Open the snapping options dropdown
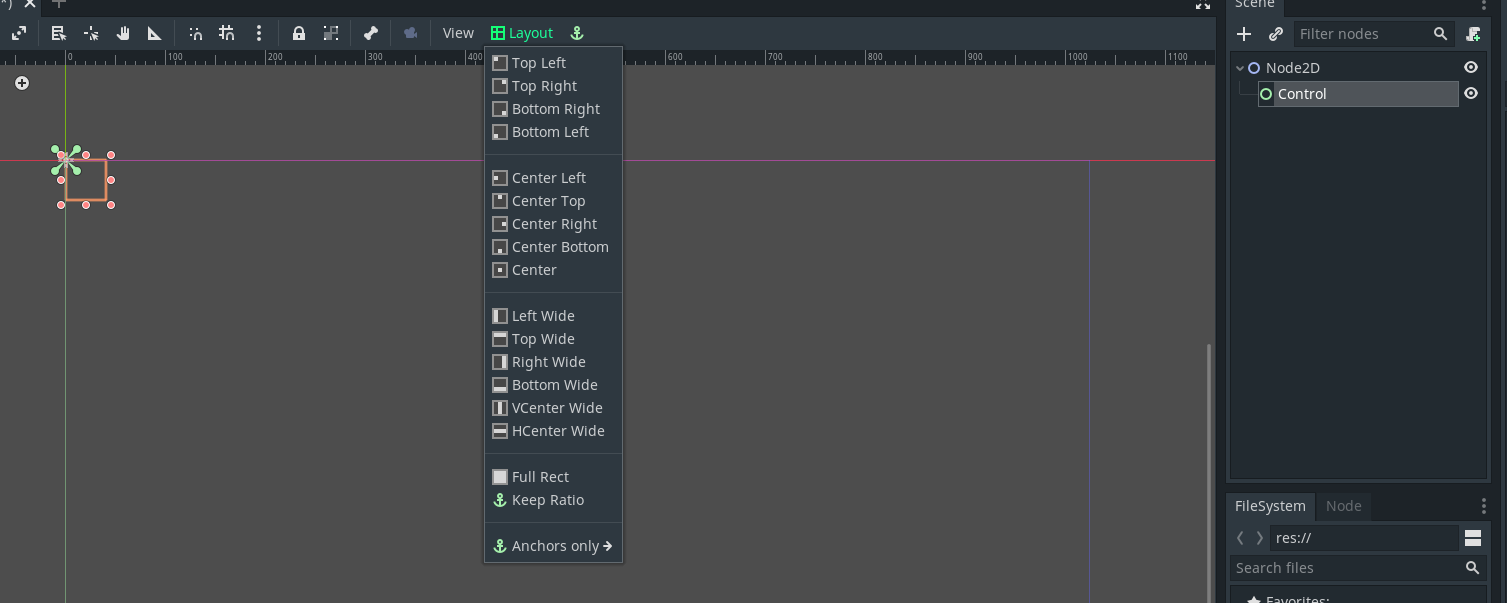This screenshot has width=1507, height=603. tap(258, 32)
